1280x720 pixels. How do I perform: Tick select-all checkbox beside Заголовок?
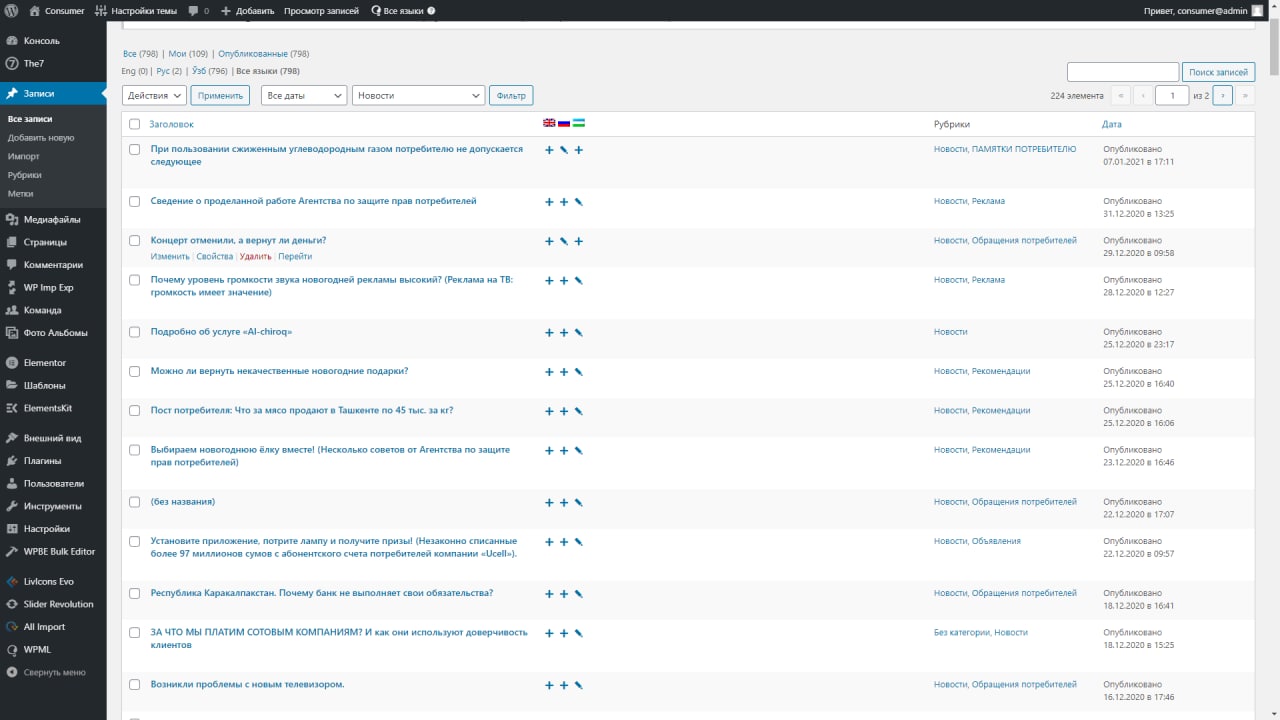tap(135, 124)
